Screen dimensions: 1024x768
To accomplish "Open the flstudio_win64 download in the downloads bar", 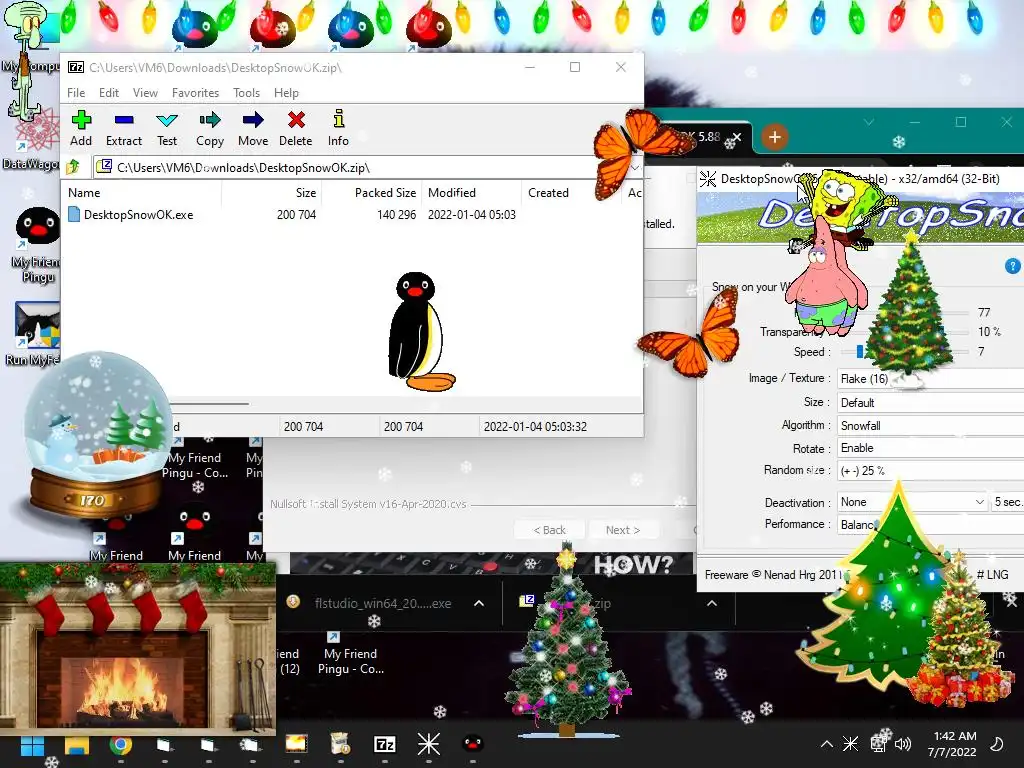I will click(x=382, y=603).
